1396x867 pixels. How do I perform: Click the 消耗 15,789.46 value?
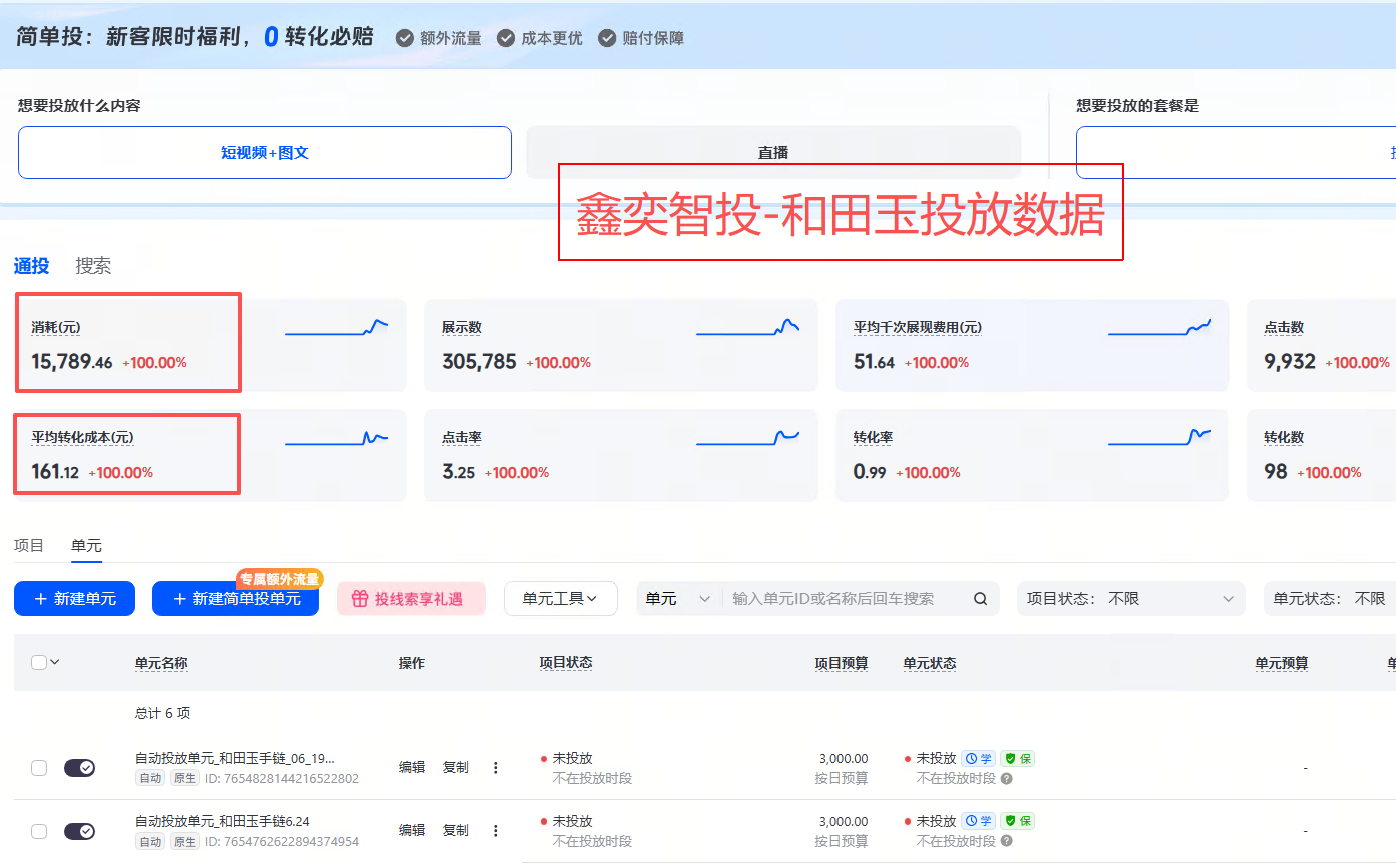72,362
